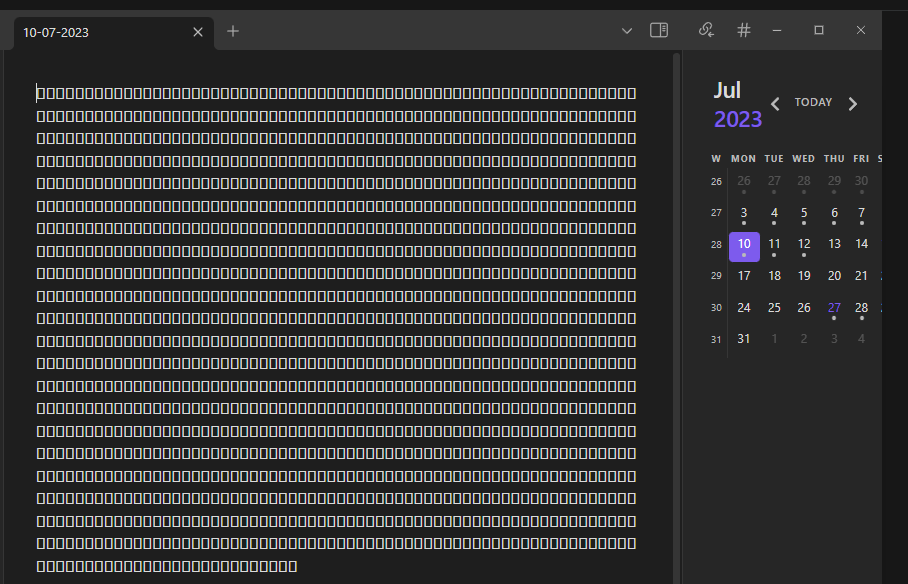Viewport: 908px width, 584px height.
Task: Open week number 29 in the calendar
Action: [716, 276]
